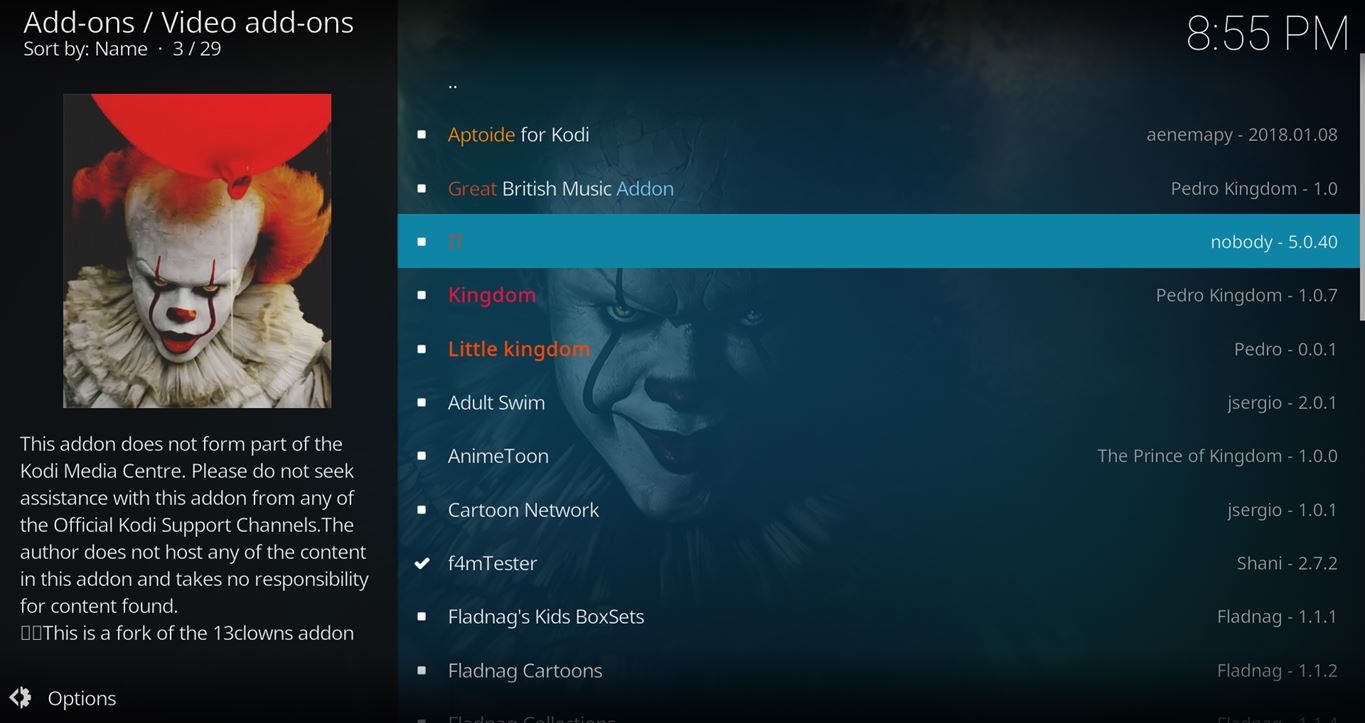Go up via the parent folder '..' entry
The height and width of the screenshot is (723, 1365).
coord(879,83)
